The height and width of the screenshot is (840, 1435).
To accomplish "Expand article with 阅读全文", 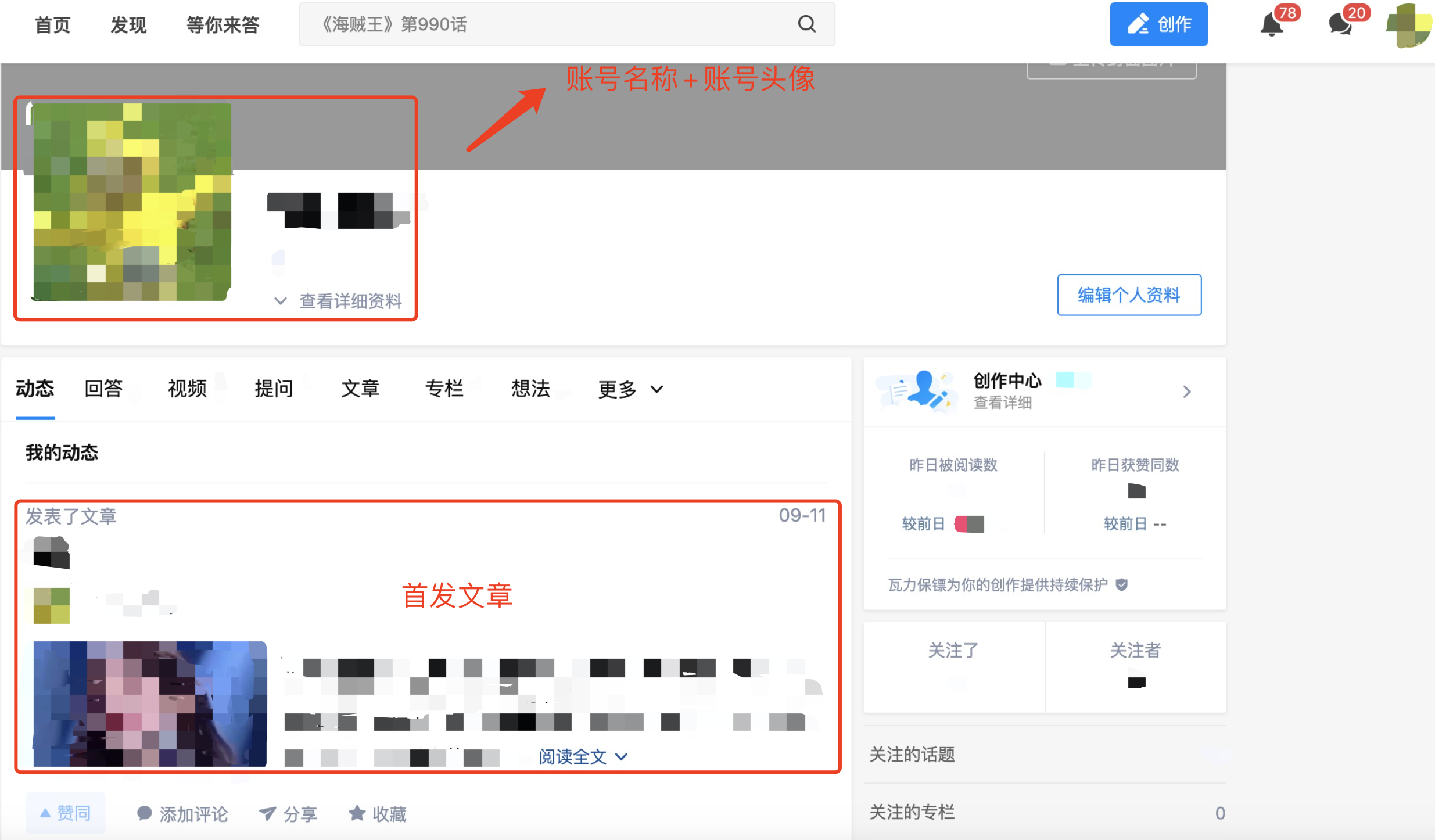I will tap(583, 756).
